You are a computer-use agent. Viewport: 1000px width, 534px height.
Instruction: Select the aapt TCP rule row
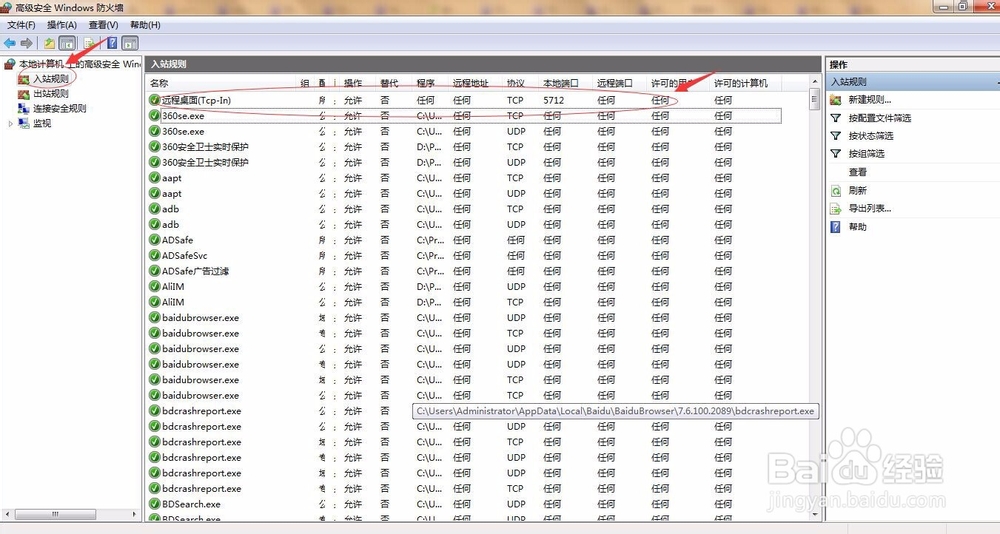click(x=464, y=178)
